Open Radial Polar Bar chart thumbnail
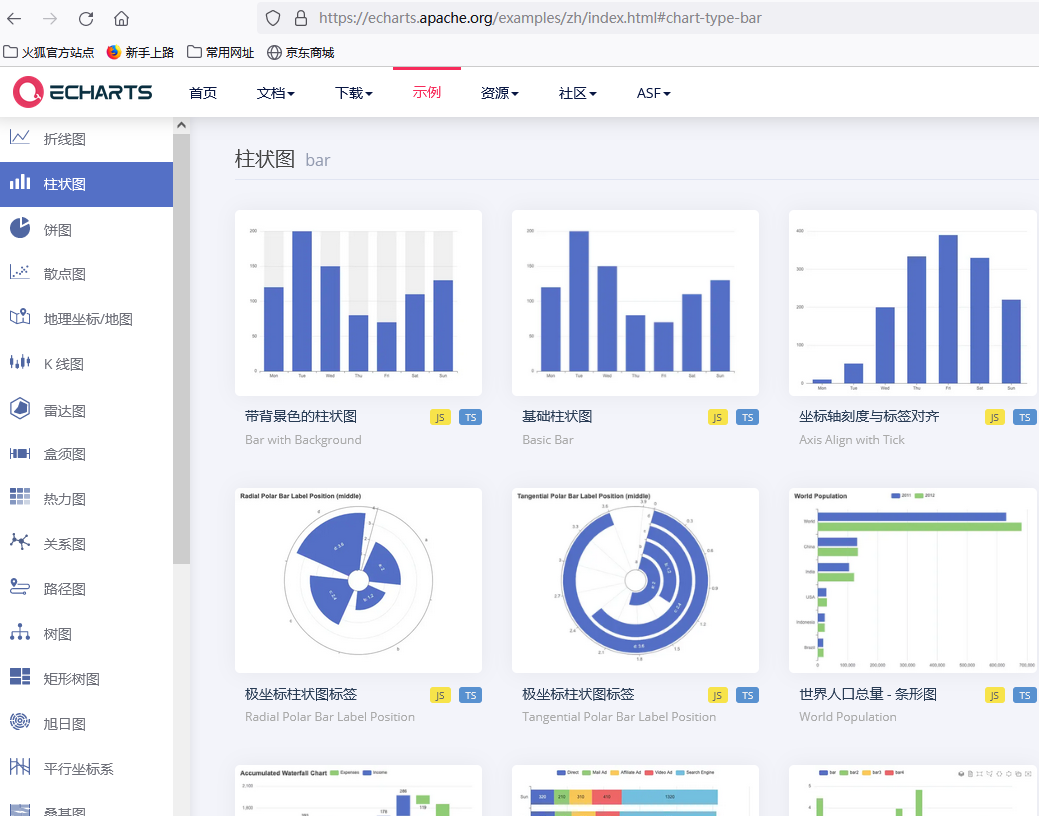Viewport: 1039px width, 816px height. (358, 581)
